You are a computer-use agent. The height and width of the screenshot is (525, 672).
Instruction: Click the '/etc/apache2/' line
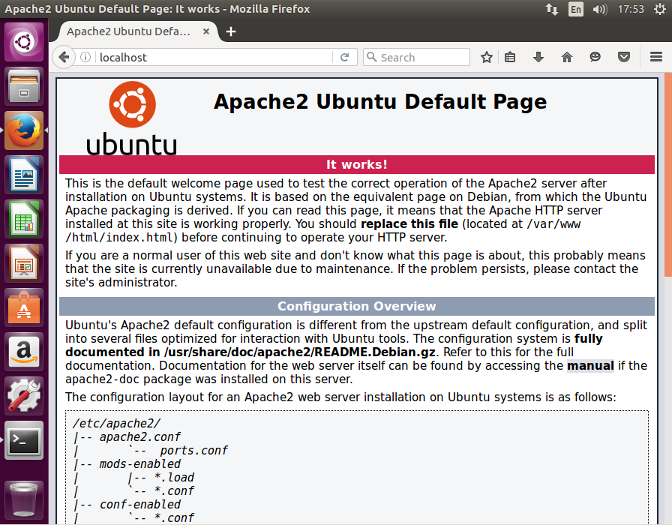pos(116,423)
